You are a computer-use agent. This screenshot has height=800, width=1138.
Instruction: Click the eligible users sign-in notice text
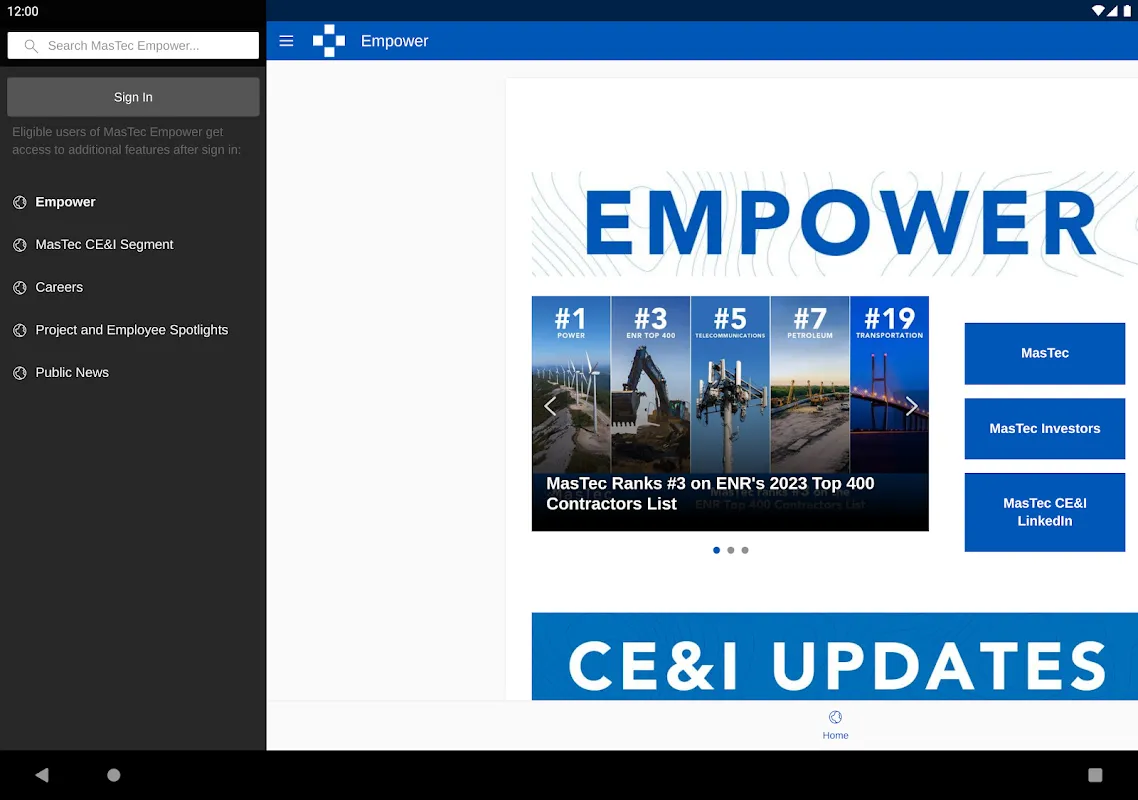[x=126, y=141]
